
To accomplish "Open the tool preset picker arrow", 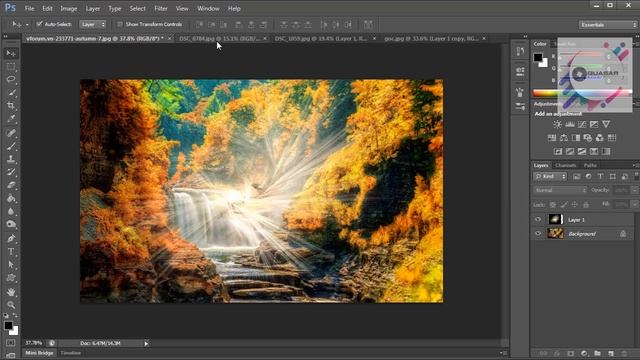I will (x=27, y=24).
